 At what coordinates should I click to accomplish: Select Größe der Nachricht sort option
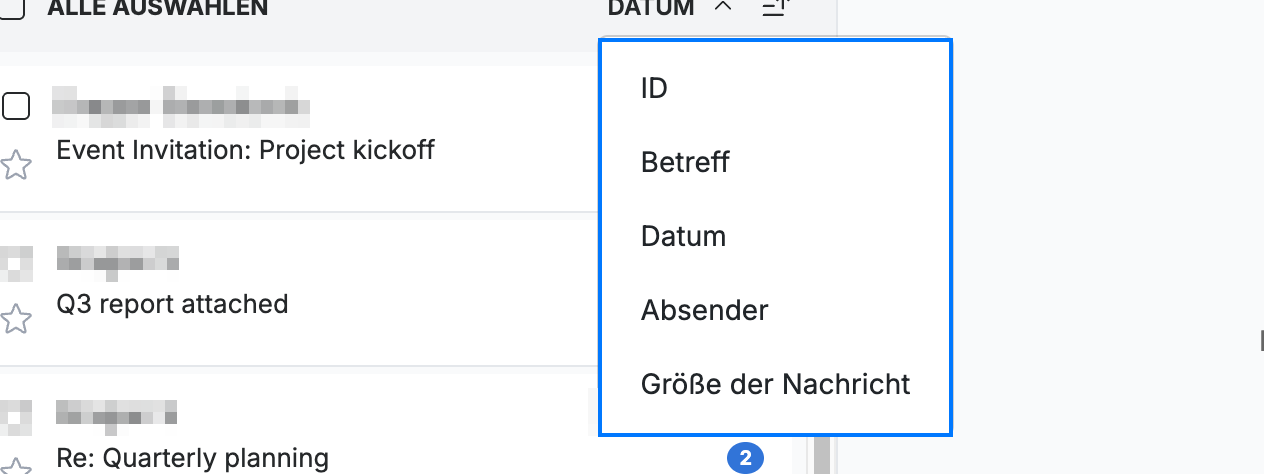(775, 384)
